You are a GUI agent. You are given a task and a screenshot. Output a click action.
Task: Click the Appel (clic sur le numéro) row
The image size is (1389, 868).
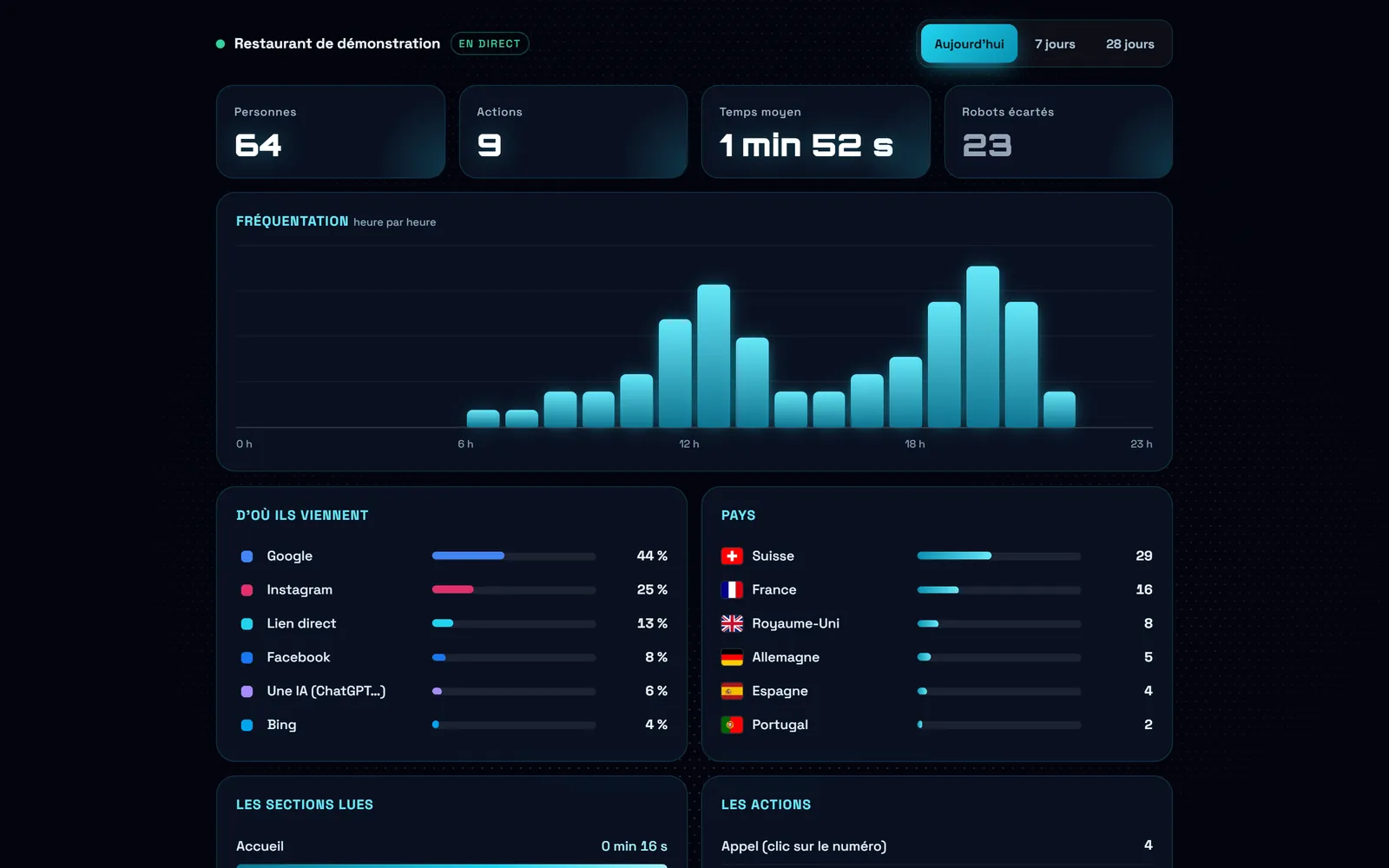(x=937, y=845)
